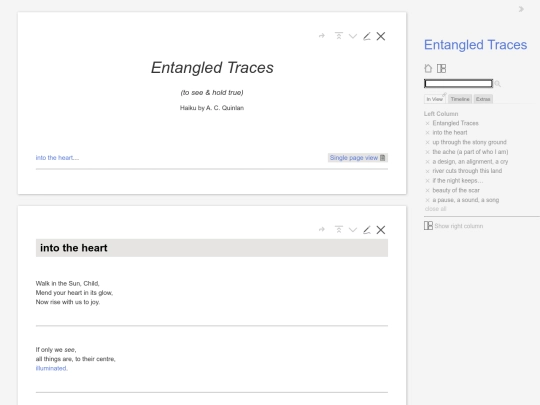Image resolution: width=540 pixels, height=405 pixels.
Task: Open 'beauty of the scar' sidebar item
Action: coord(456,190)
